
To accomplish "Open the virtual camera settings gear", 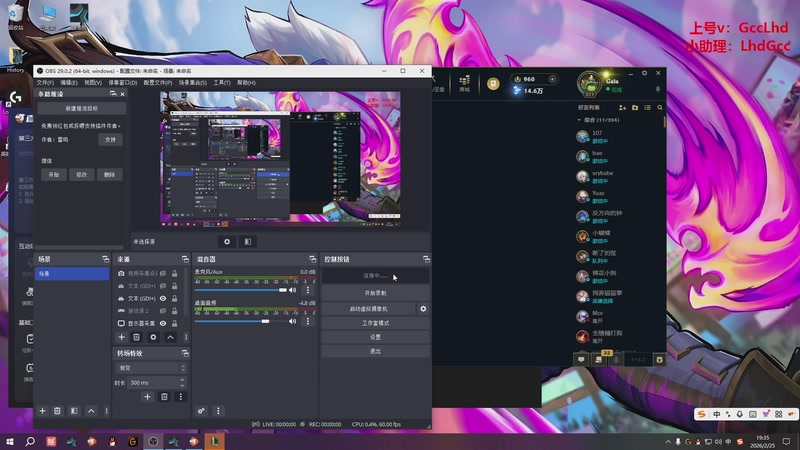I will pos(423,309).
